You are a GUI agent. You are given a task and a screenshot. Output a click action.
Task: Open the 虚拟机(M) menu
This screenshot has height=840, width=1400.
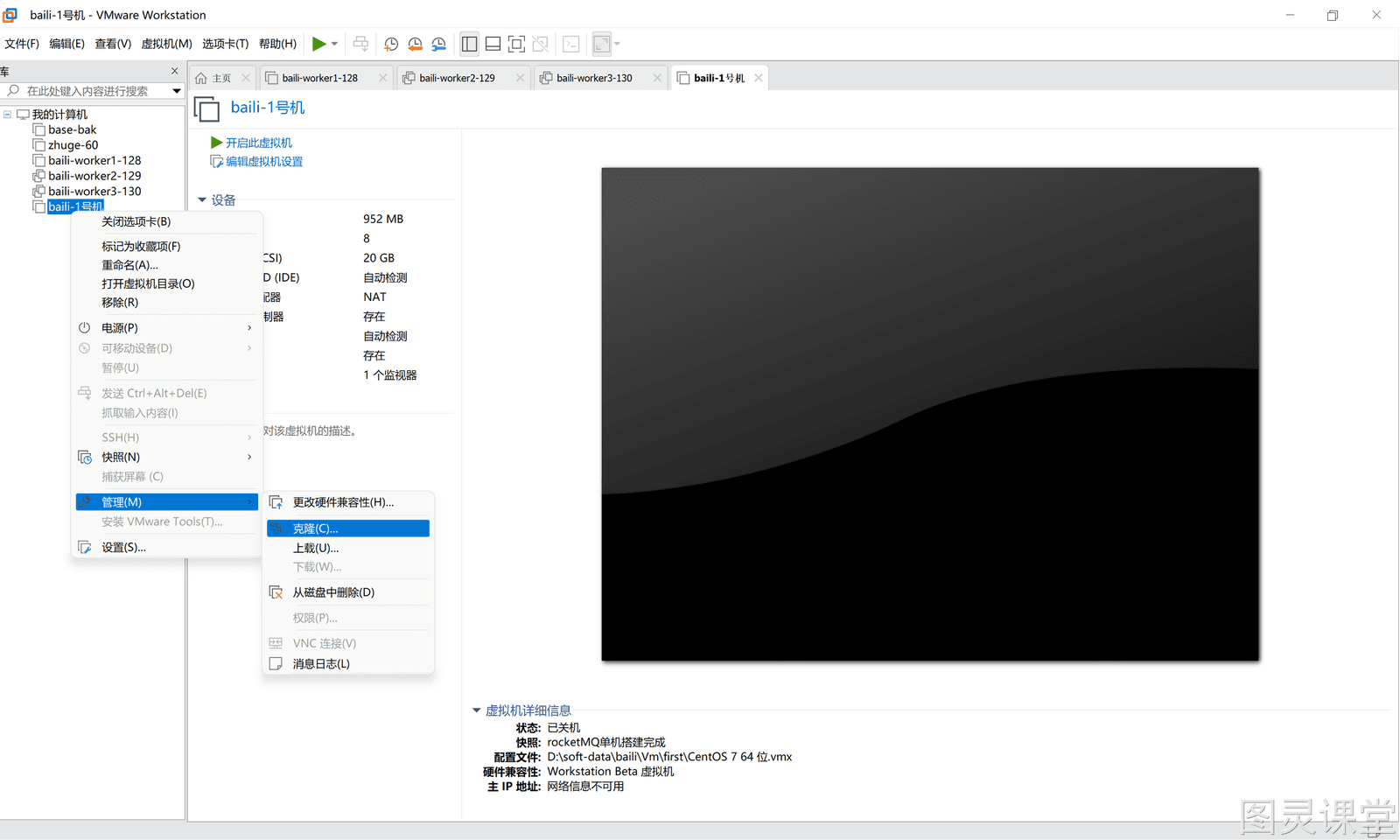(166, 44)
